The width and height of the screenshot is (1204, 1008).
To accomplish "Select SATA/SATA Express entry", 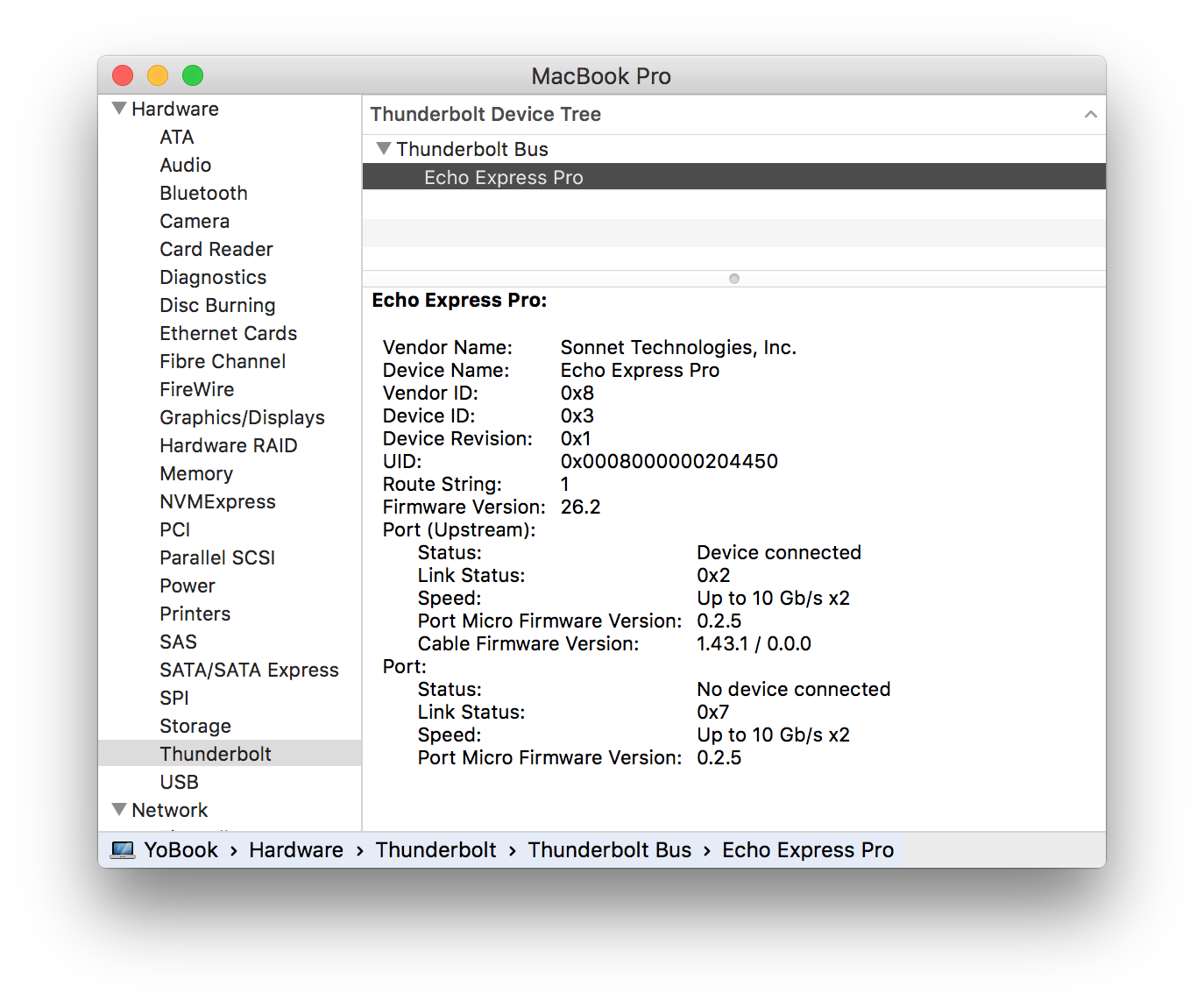I will click(x=249, y=670).
